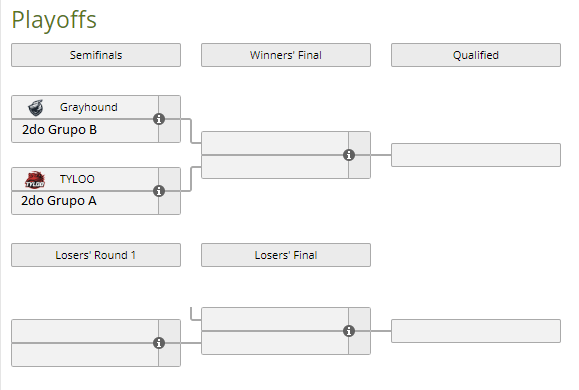This screenshot has height=390, width=579.
Task: Click the Winners' Final round header
Action: tap(286, 55)
